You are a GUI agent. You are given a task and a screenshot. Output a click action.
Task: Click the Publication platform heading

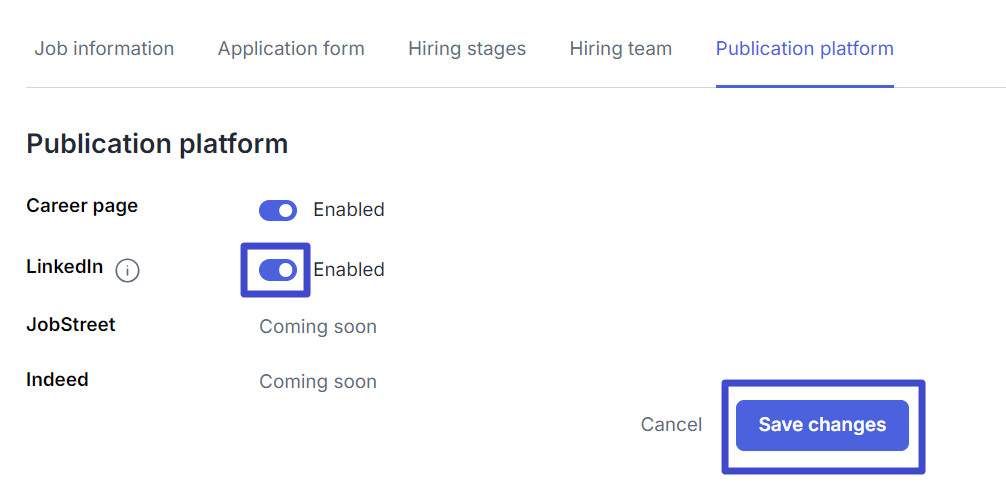pyautogui.click(x=157, y=144)
